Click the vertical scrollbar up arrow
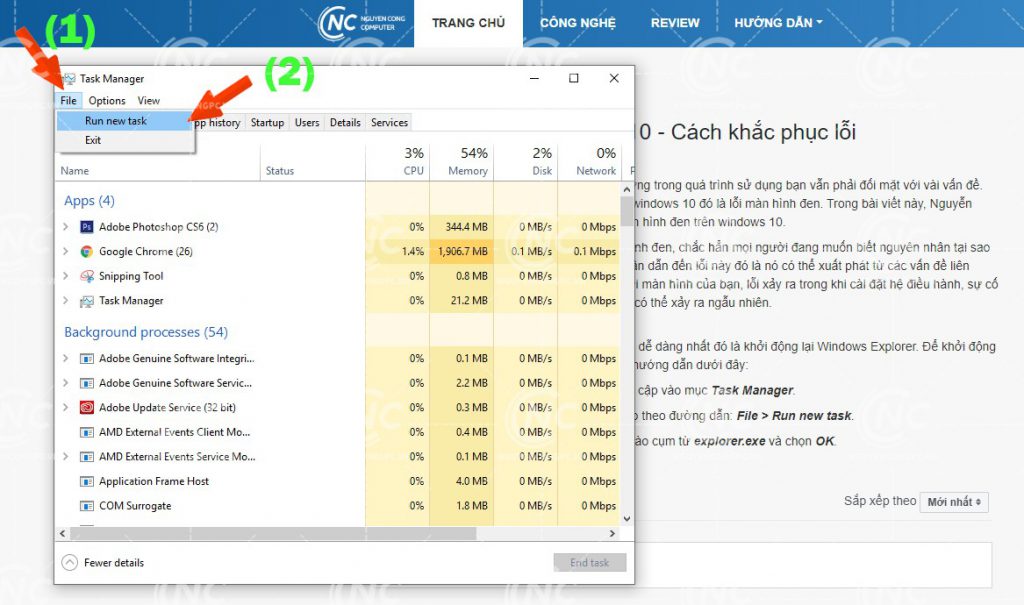 pyautogui.click(x=627, y=189)
